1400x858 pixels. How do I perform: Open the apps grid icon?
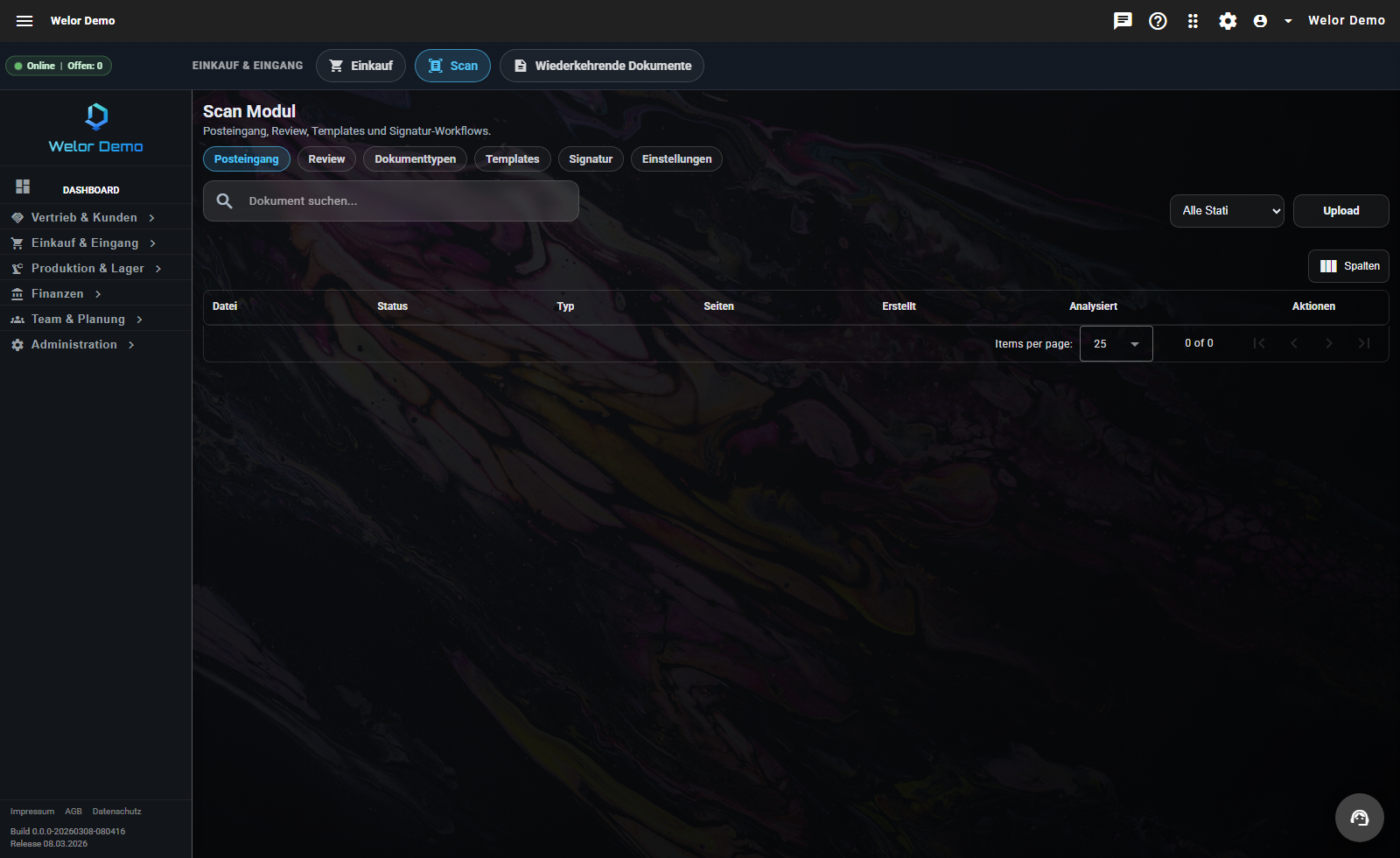[x=1193, y=21]
